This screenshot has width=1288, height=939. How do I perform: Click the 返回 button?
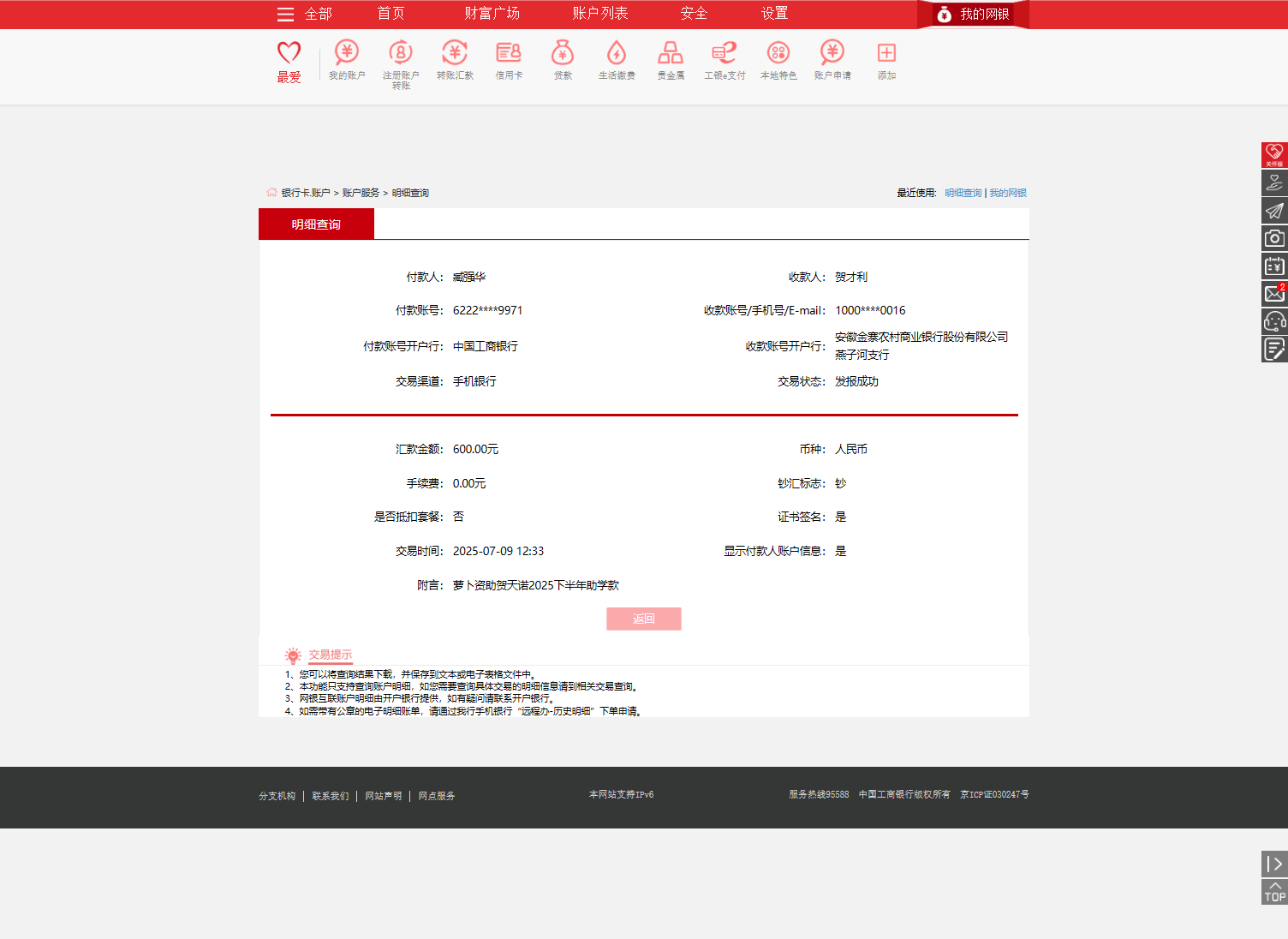[x=644, y=619]
